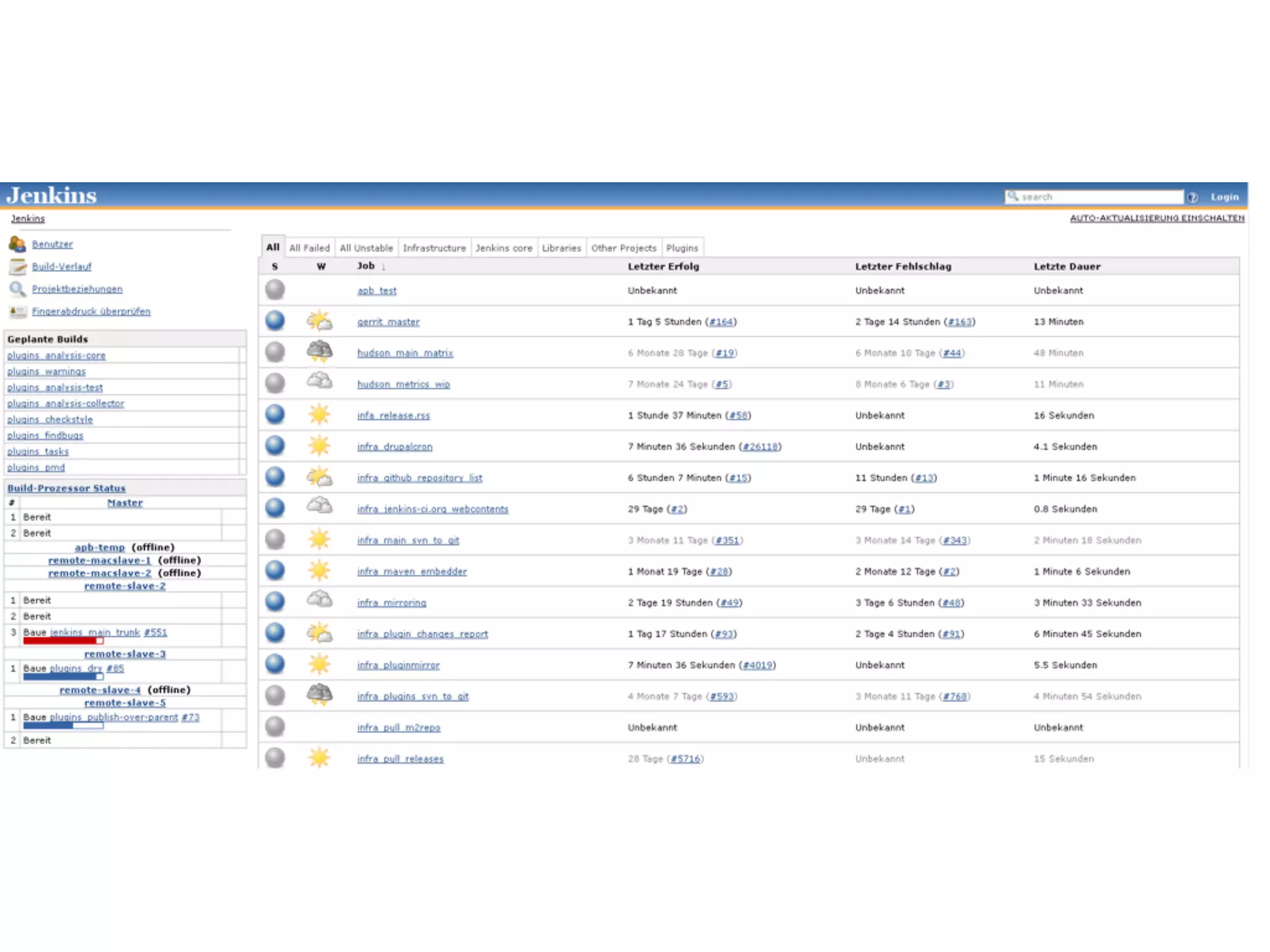Image resolution: width=1270 pixels, height=952 pixels.
Task: Click the plugins_dry #85 build progress bar
Action: tap(63, 677)
